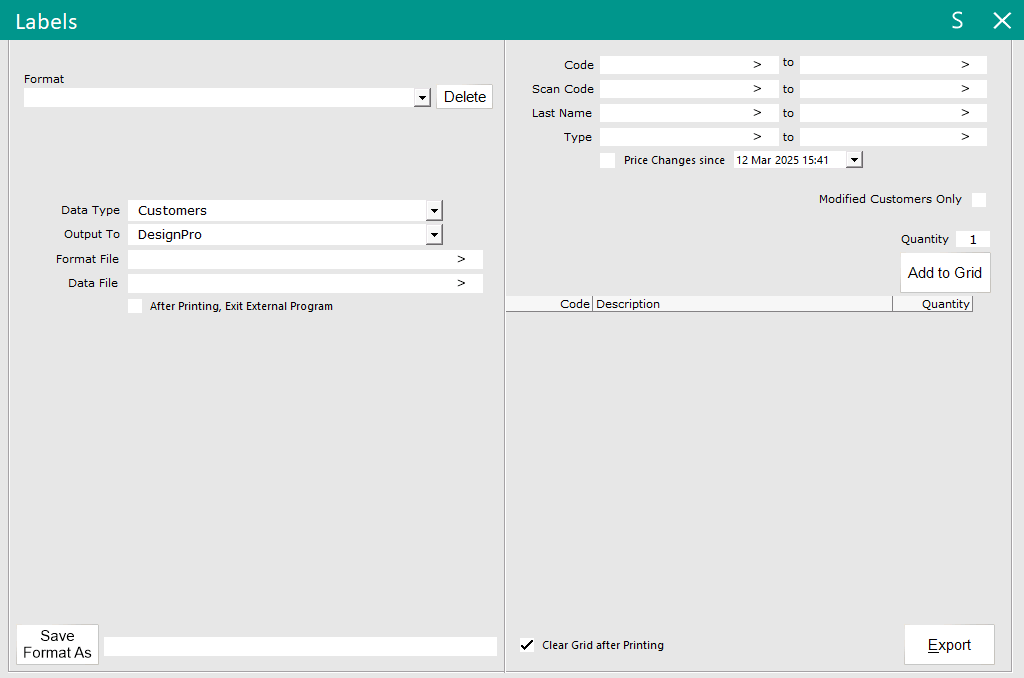Open the Last Name from-field lookup arrow
Image resolution: width=1024 pixels, height=678 pixels.
coord(757,113)
